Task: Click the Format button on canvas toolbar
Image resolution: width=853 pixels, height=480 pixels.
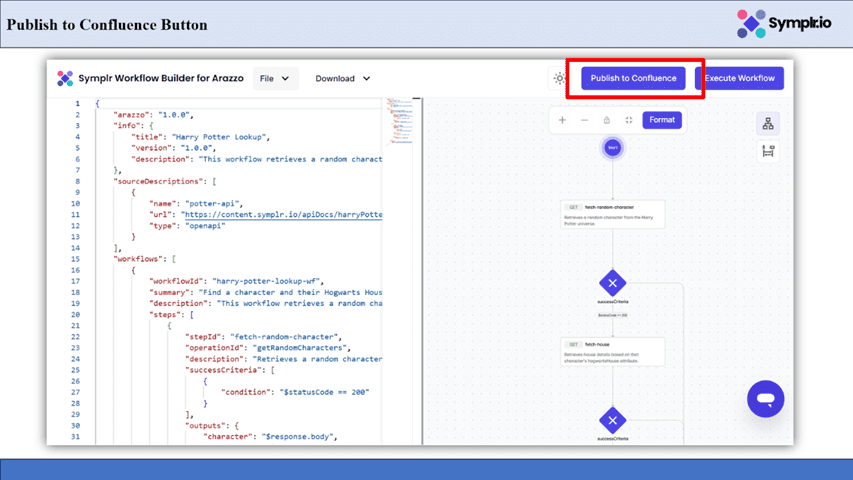Action: point(662,120)
